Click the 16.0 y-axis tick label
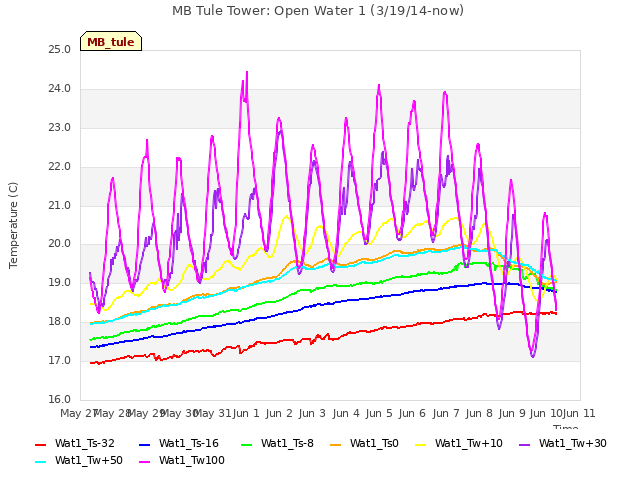Viewport: 640px width, 480px height. [x=60, y=399]
